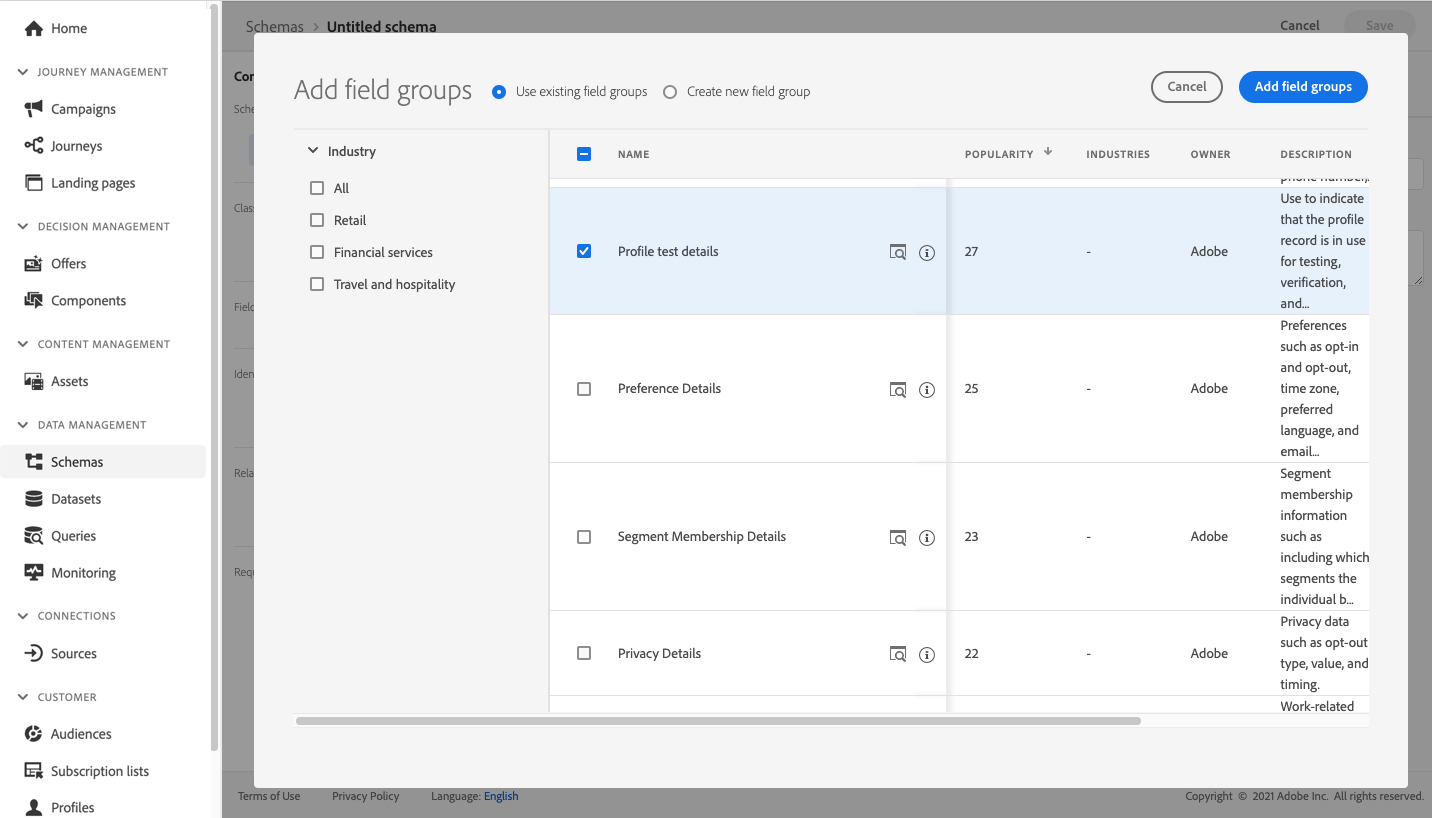
Task: Go to Queries in the sidebar
Action: [73, 536]
